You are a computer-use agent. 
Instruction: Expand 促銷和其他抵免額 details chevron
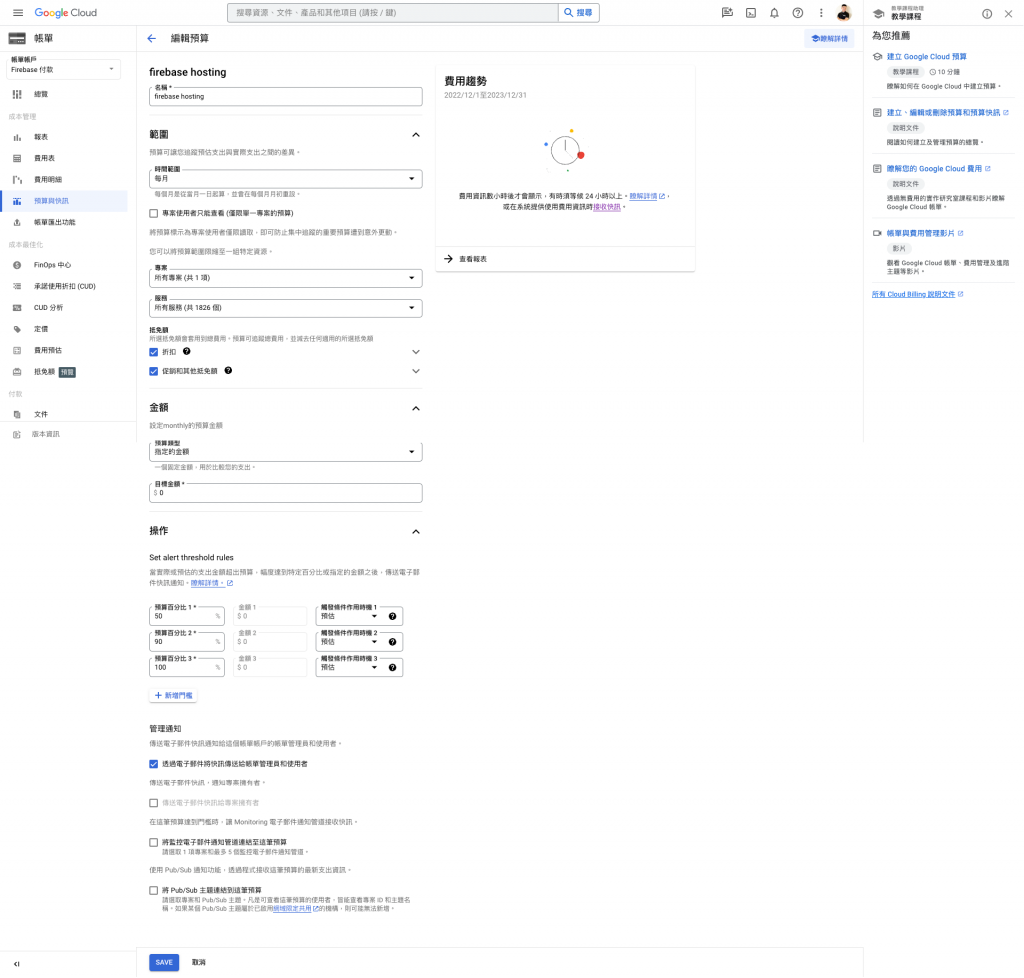click(415, 371)
